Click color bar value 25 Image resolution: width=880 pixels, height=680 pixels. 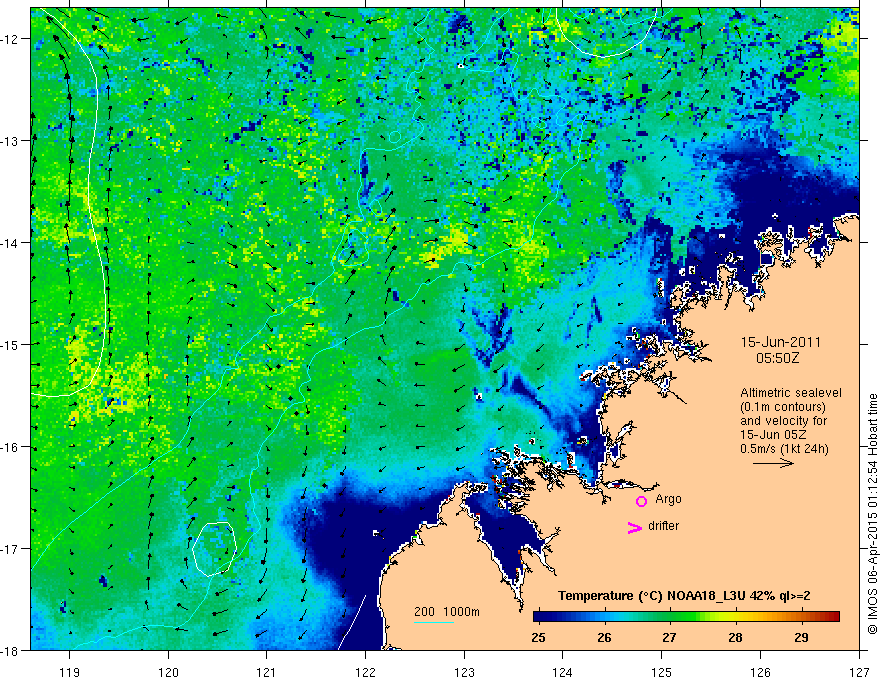point(538,637)
